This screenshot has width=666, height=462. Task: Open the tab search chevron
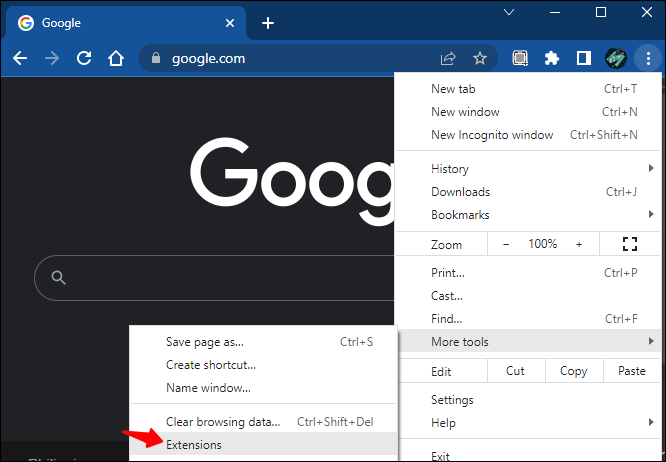[509, 12]
